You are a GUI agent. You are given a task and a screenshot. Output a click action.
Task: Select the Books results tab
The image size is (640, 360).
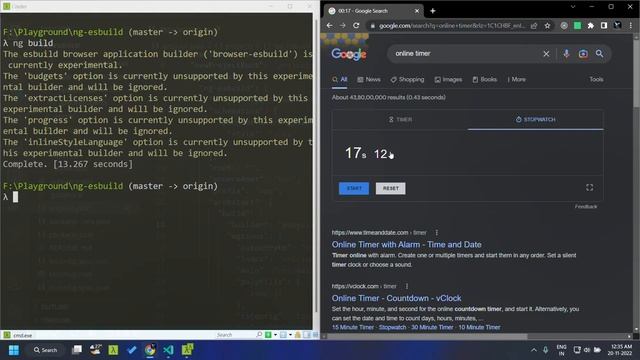point(484,80)
